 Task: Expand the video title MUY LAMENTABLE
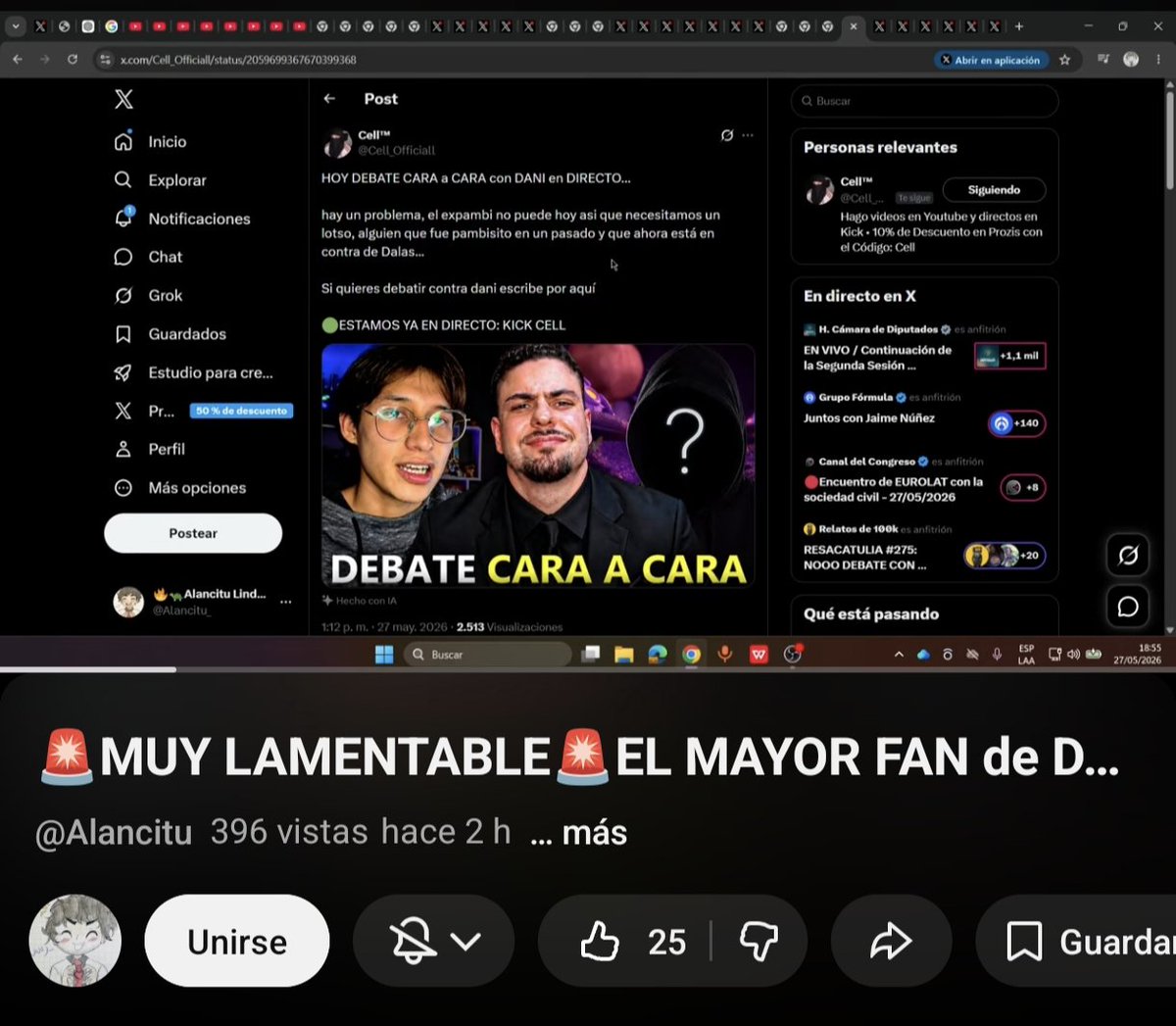pos(580,757)
